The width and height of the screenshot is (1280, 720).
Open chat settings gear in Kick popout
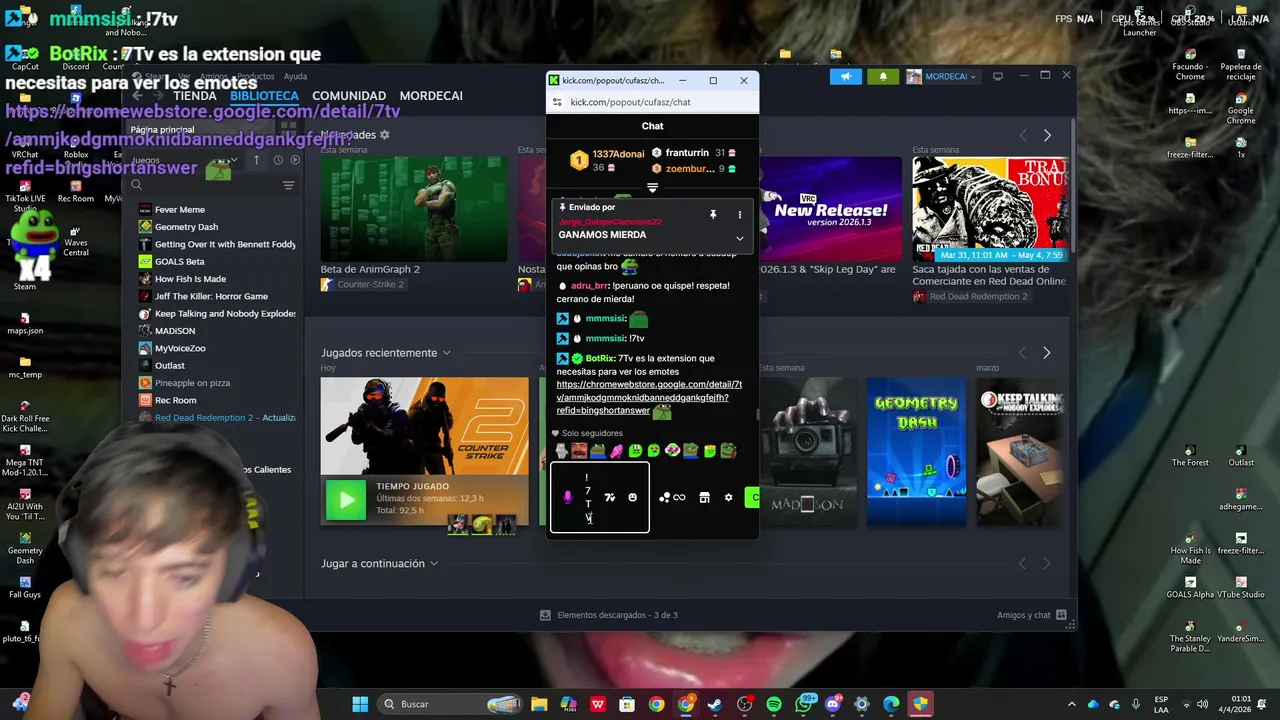728,497
